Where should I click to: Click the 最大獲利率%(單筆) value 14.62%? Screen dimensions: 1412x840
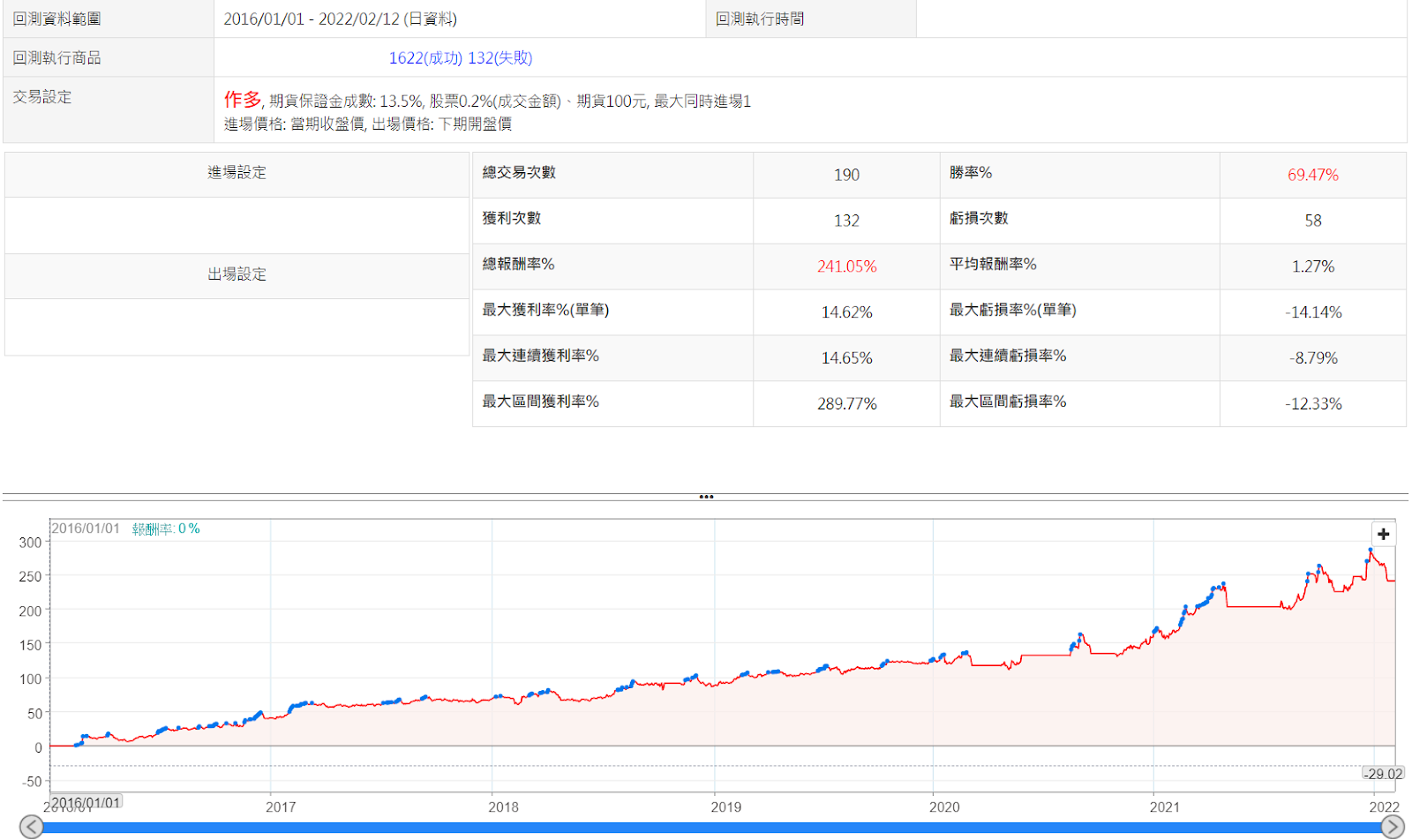click(846, 312)
